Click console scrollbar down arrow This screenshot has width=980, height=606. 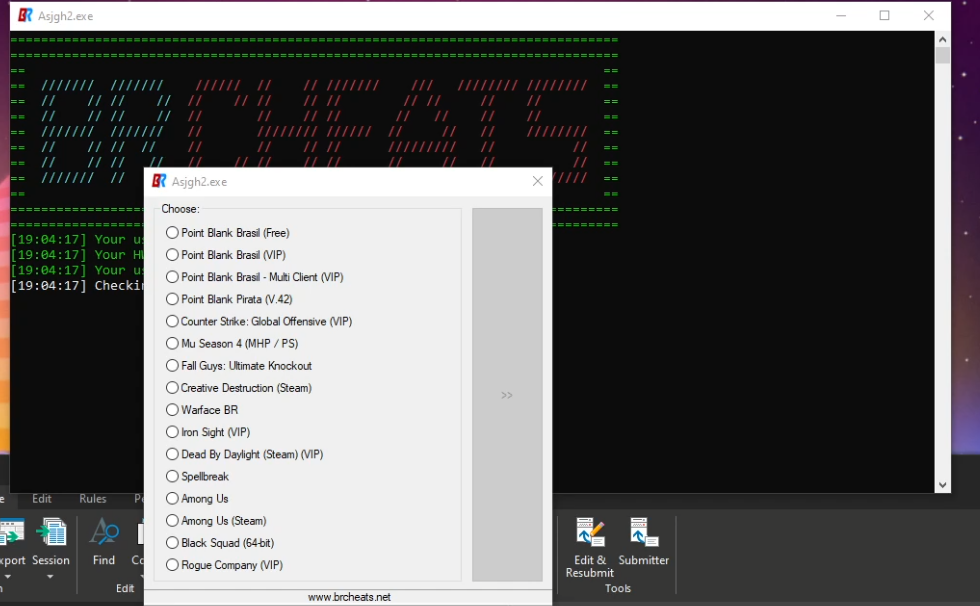(x=942, y=485)
